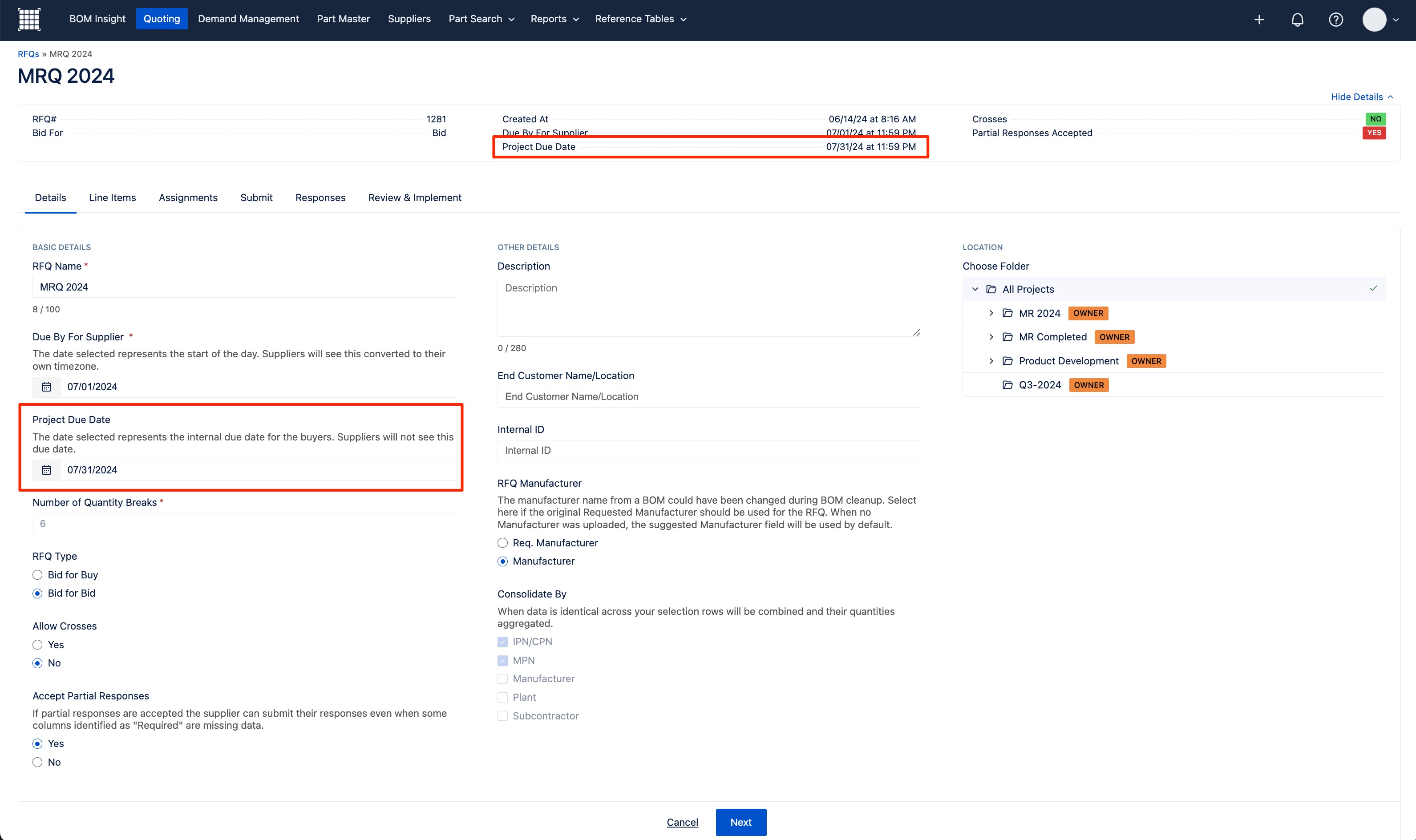Set Allow Crosses to Yes

(37, 645)
